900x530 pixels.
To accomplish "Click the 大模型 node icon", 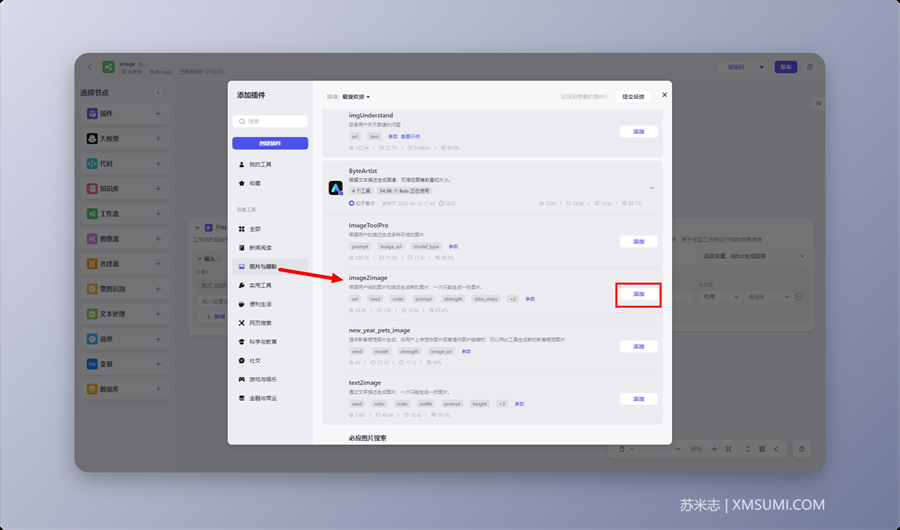I will tap(92, 139).
